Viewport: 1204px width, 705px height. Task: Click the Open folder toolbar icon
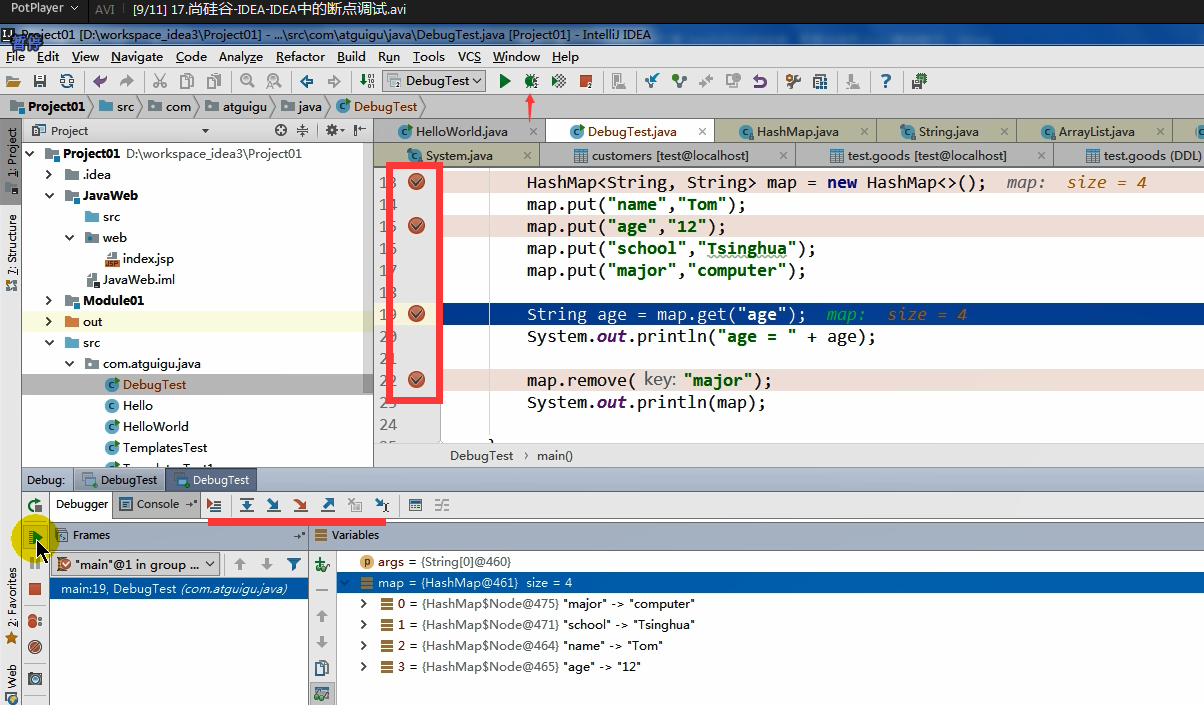click(14, 81)
